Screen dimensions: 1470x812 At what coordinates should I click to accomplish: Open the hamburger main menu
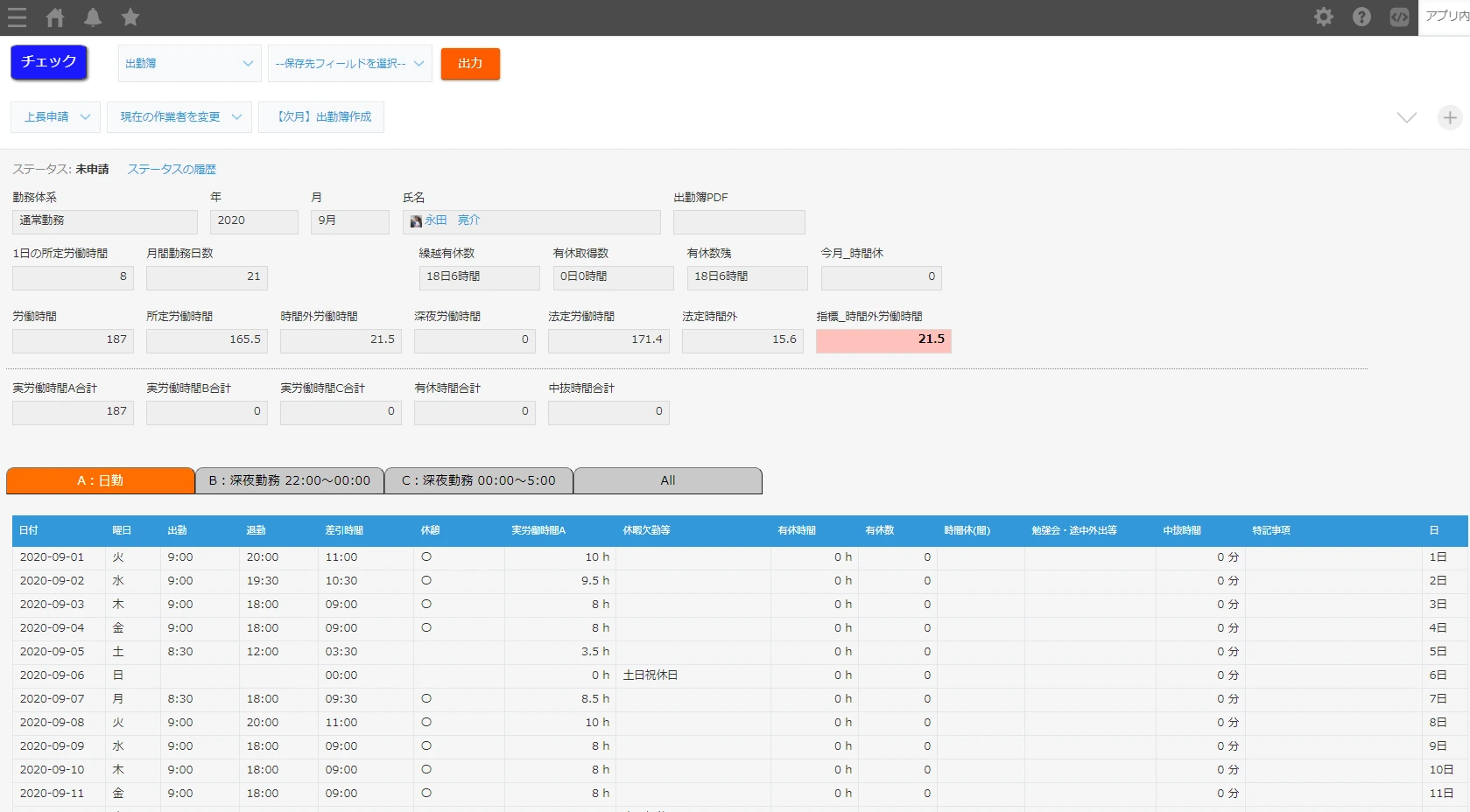(17, 17)
